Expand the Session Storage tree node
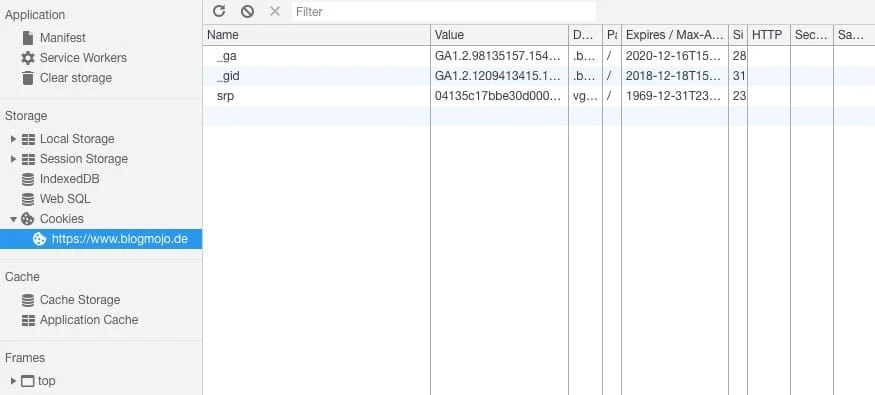Viewport: 875px width, 395px height. 13,159
